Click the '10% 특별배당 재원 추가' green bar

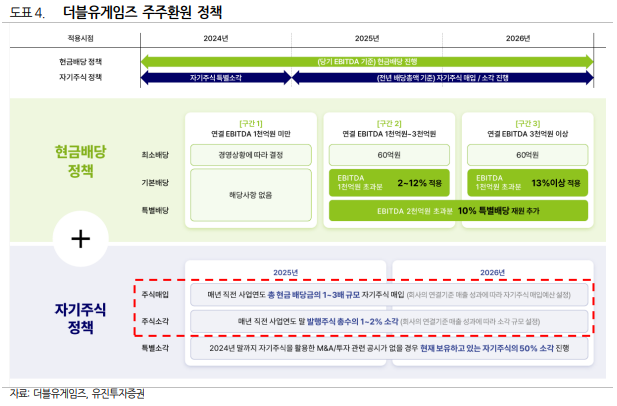(x=458, y=211)
